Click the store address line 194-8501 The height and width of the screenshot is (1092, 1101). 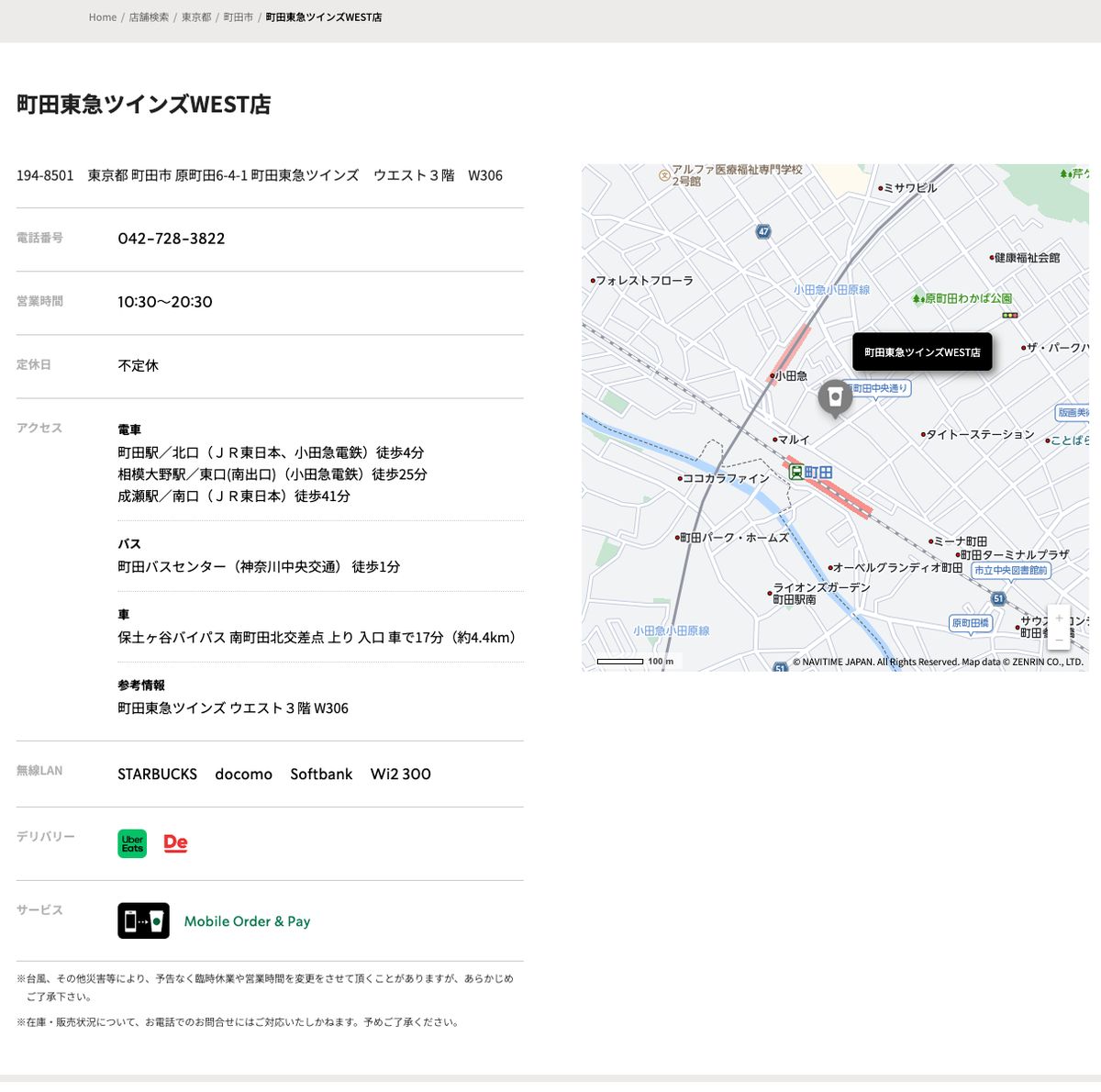coord(260,175)
